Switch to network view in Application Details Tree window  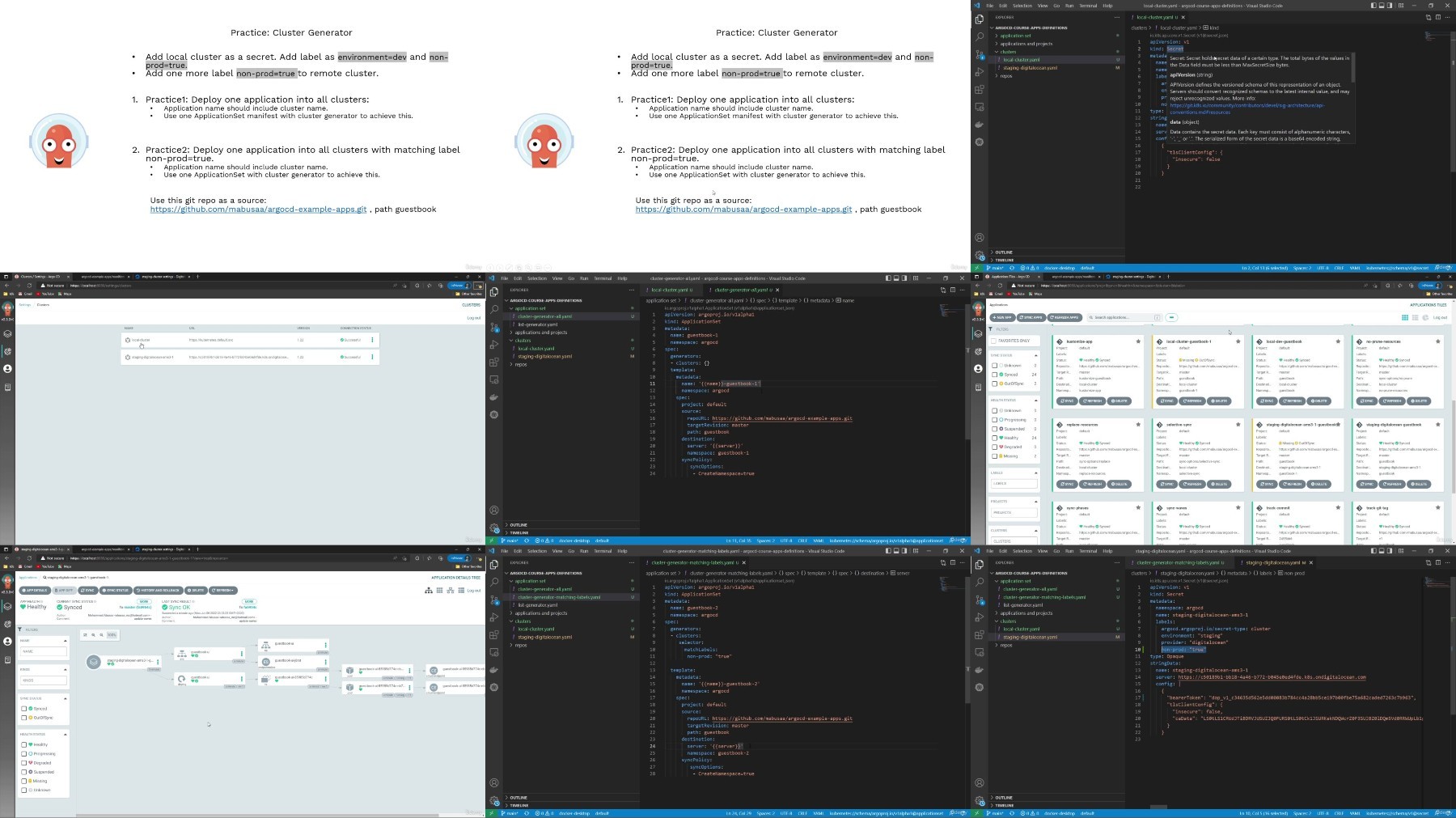pos(449,590)
